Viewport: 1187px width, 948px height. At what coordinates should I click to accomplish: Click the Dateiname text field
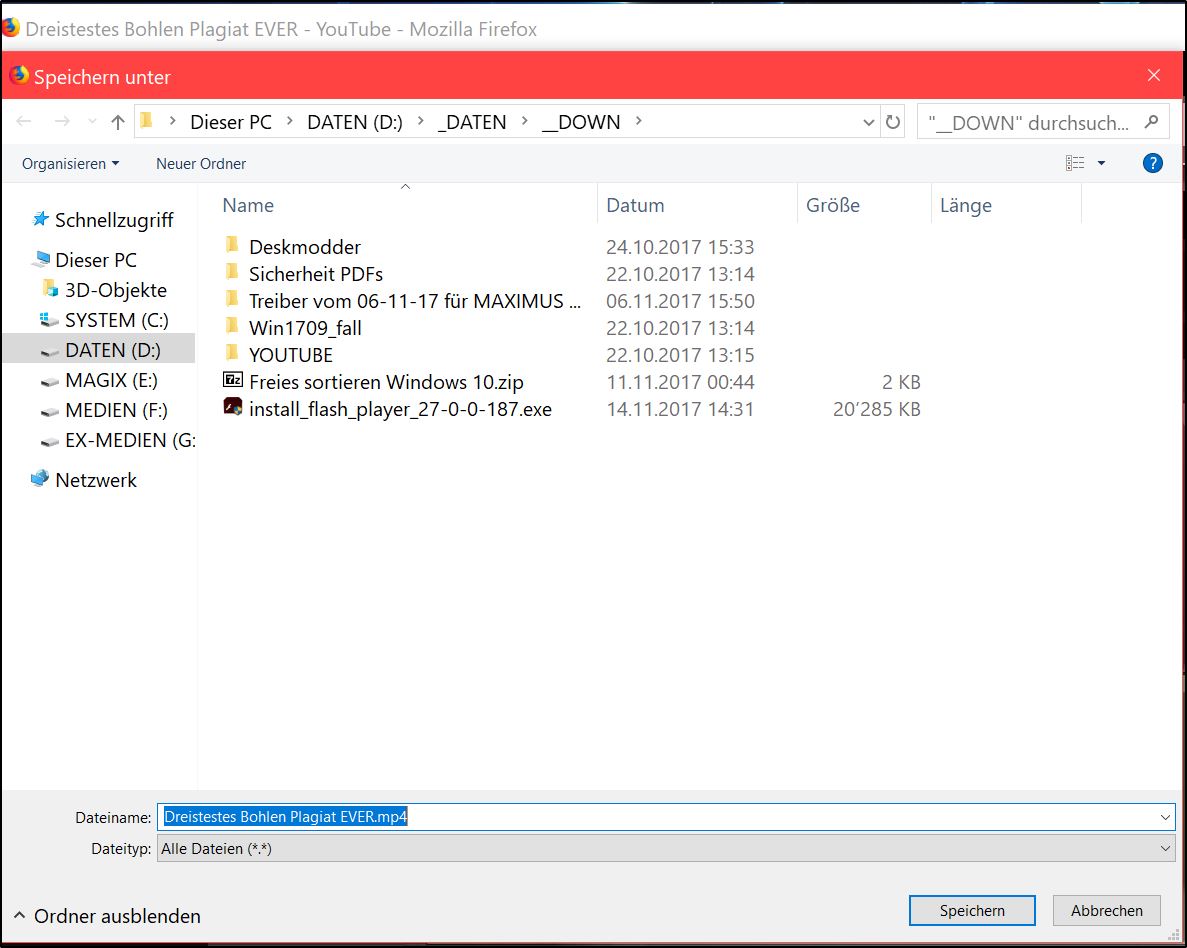pos(659,817)
